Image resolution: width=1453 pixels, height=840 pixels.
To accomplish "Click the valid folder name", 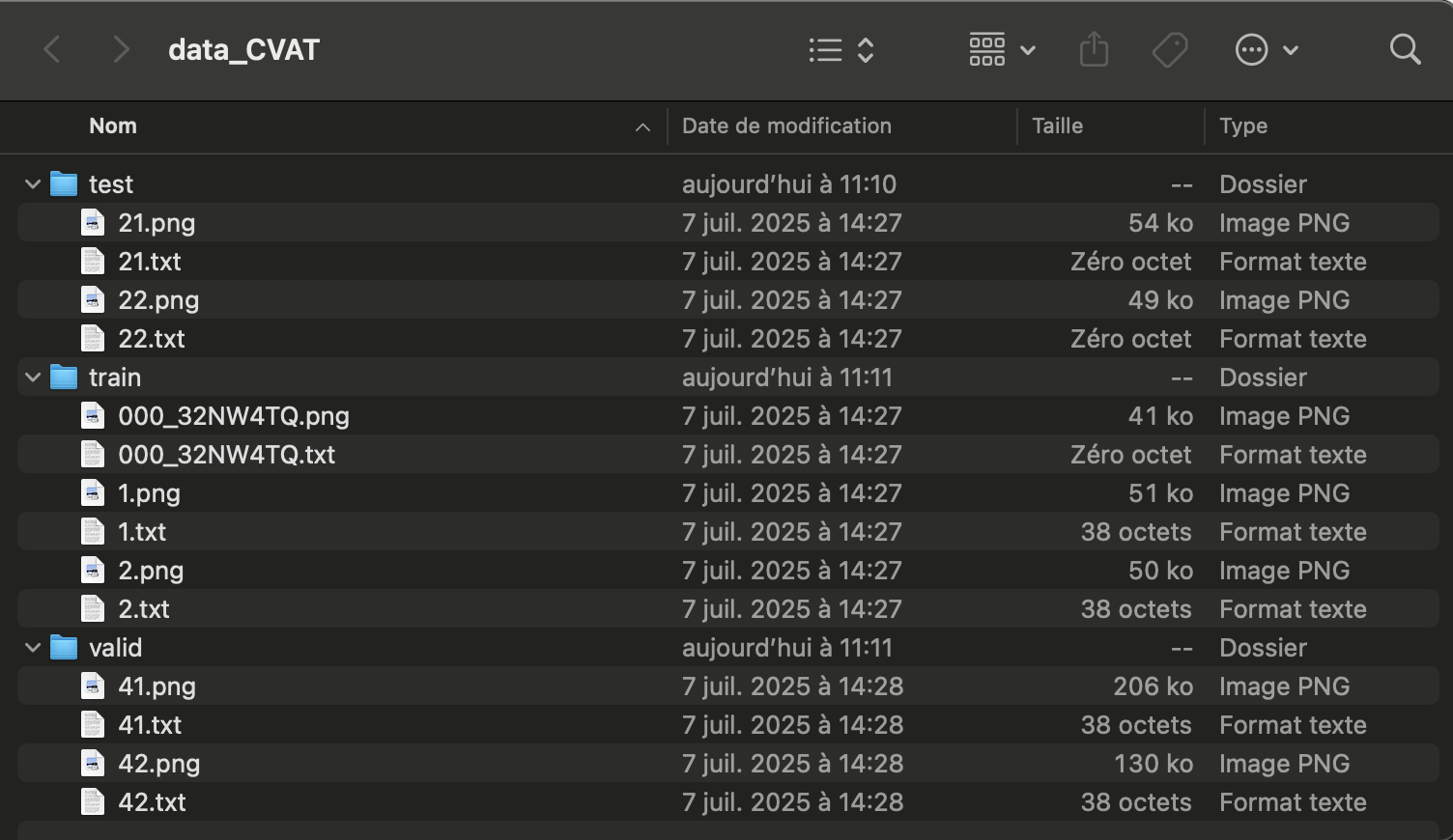I will tap(116, 648).
